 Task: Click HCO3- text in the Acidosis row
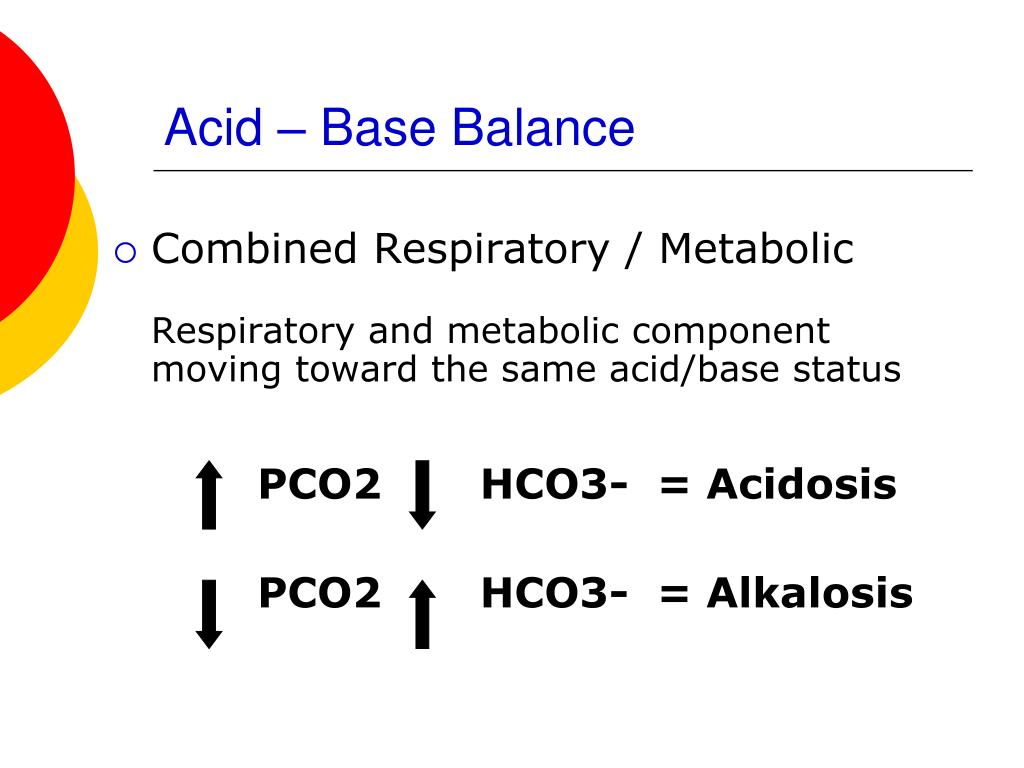pos(554,485)
